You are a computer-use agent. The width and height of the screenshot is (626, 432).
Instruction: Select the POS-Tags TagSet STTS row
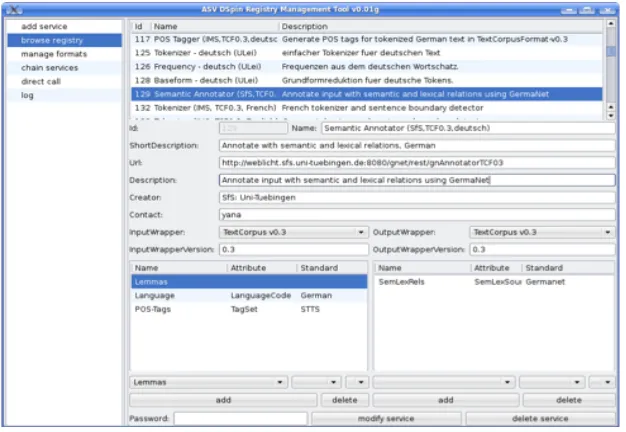click(249, 309)
